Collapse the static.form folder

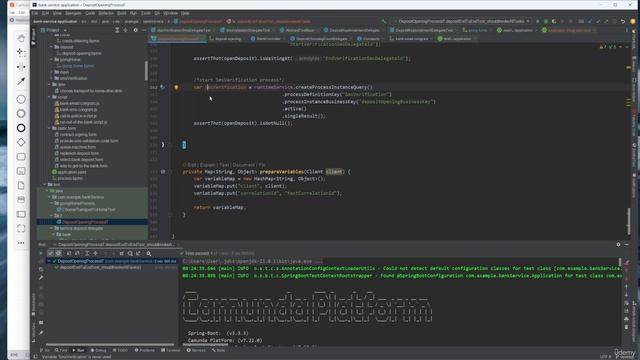[50, 128]
